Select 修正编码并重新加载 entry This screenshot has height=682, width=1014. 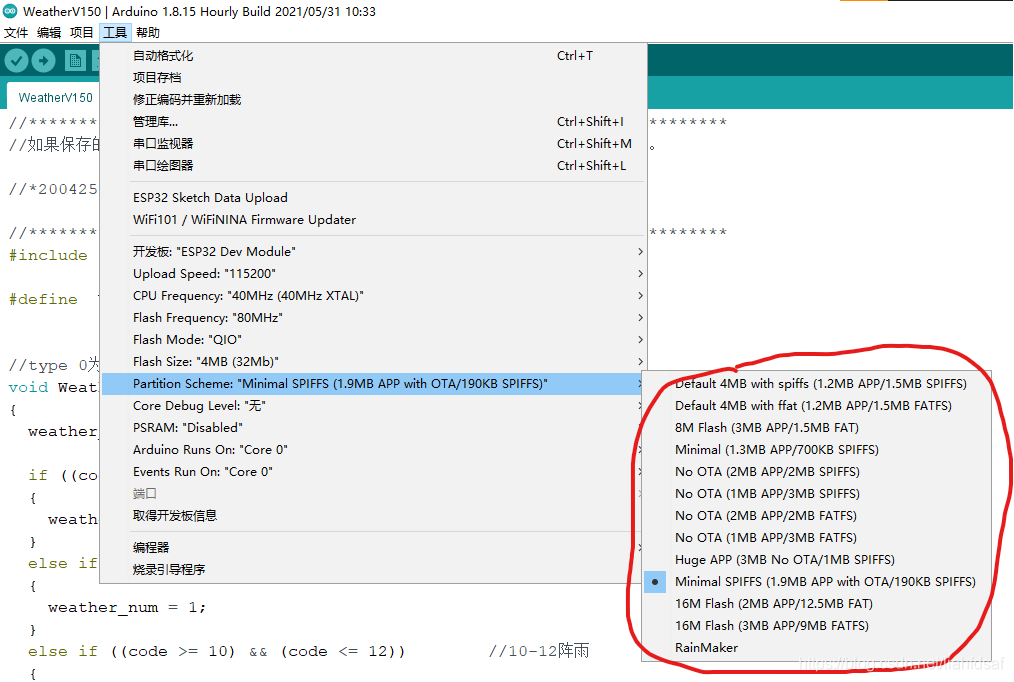[x=374, y=100]
